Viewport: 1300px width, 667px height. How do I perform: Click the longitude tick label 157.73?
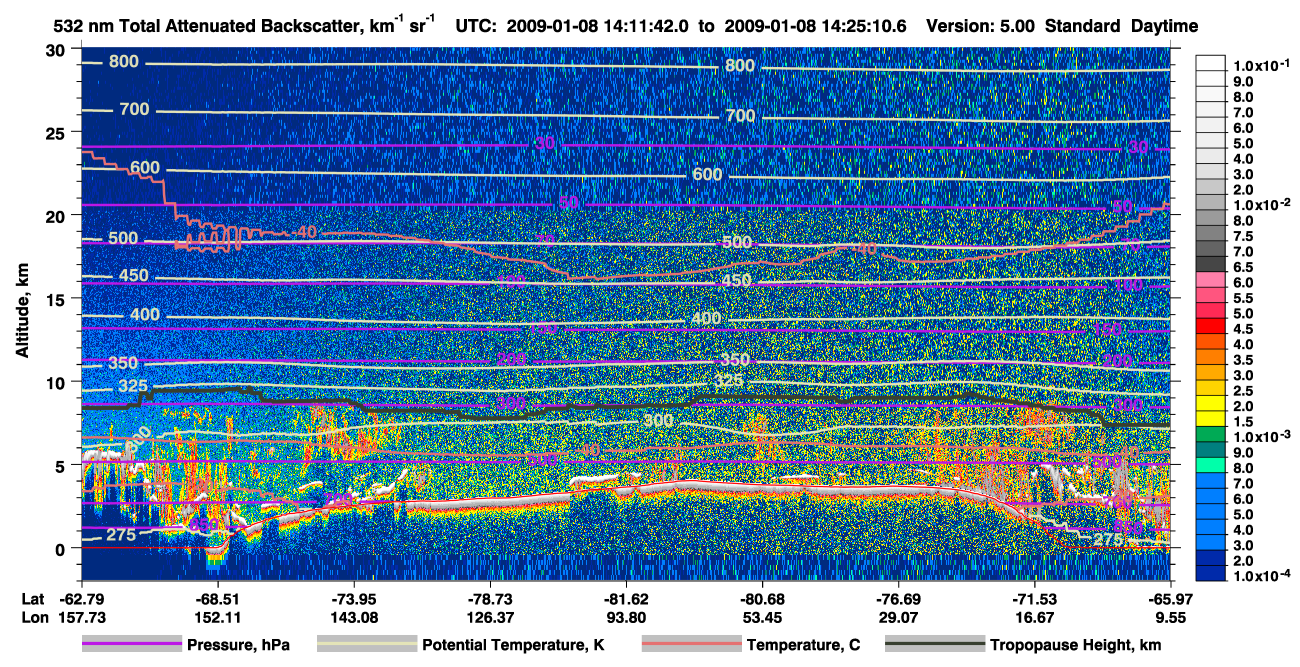(82, 617)
